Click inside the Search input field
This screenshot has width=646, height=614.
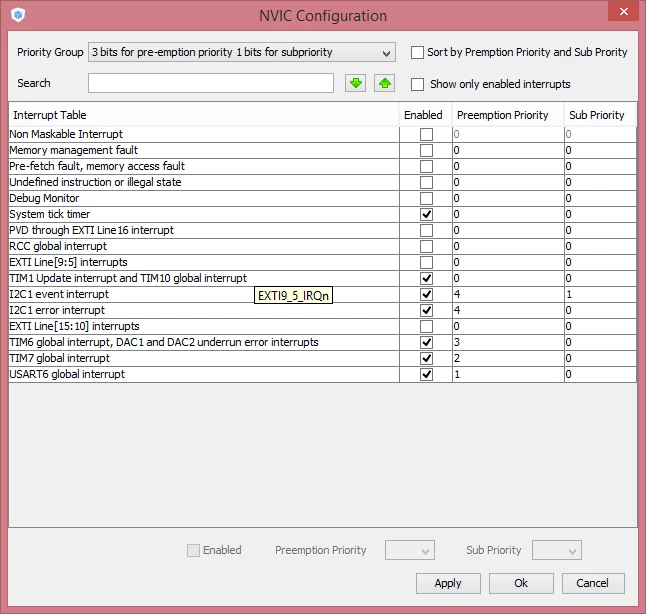211,83
